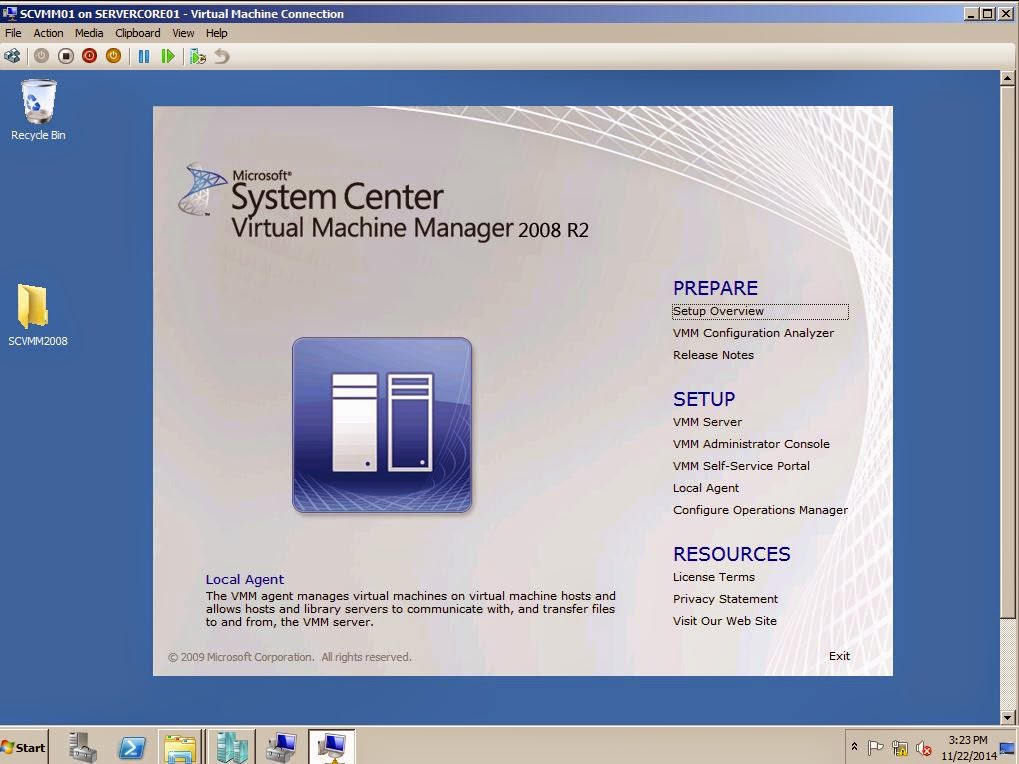
Task: Open Release Notes link
Action: tap(713, 355)
